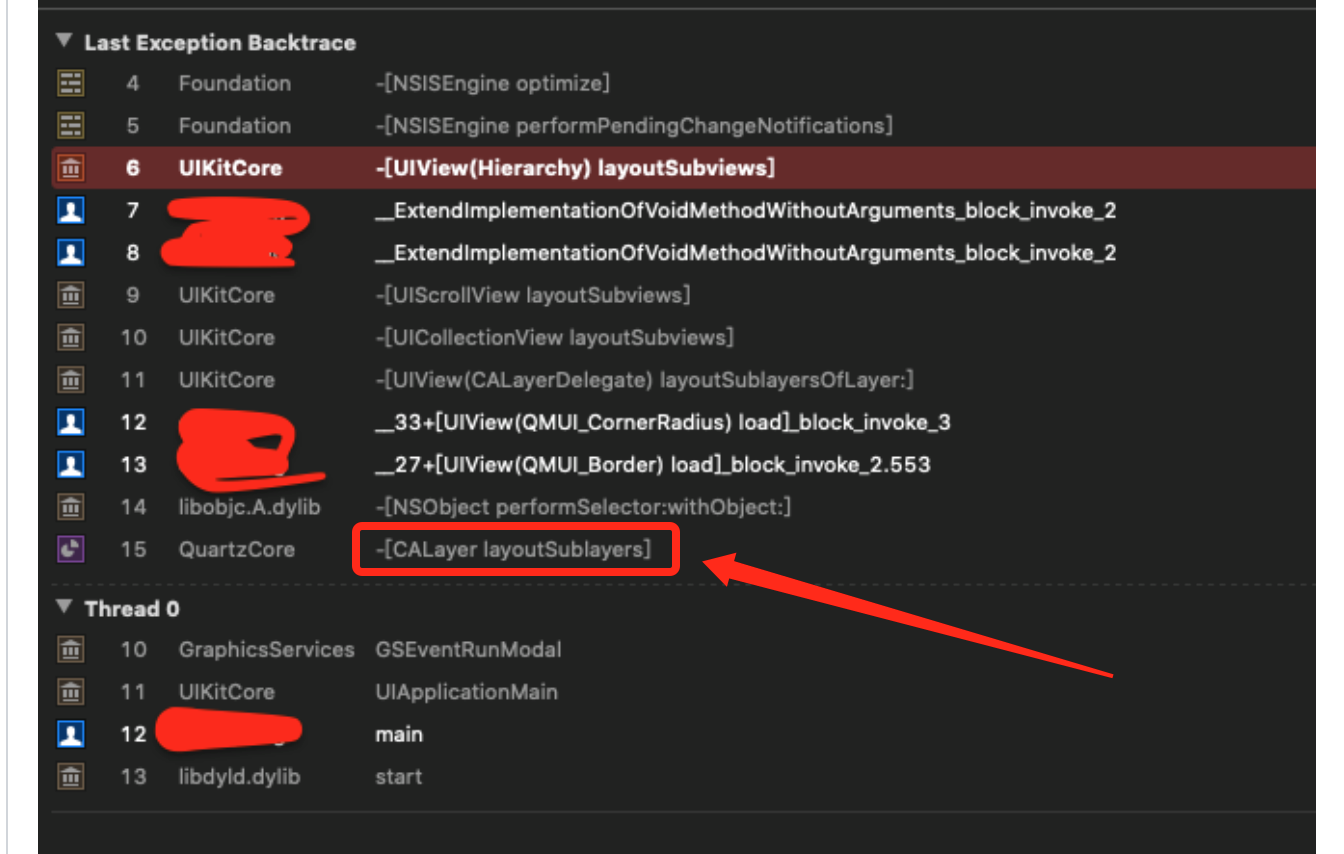Click the QuartzCore framework icon on frame 15
This screenshot has height=854, width=1344.
70,549
